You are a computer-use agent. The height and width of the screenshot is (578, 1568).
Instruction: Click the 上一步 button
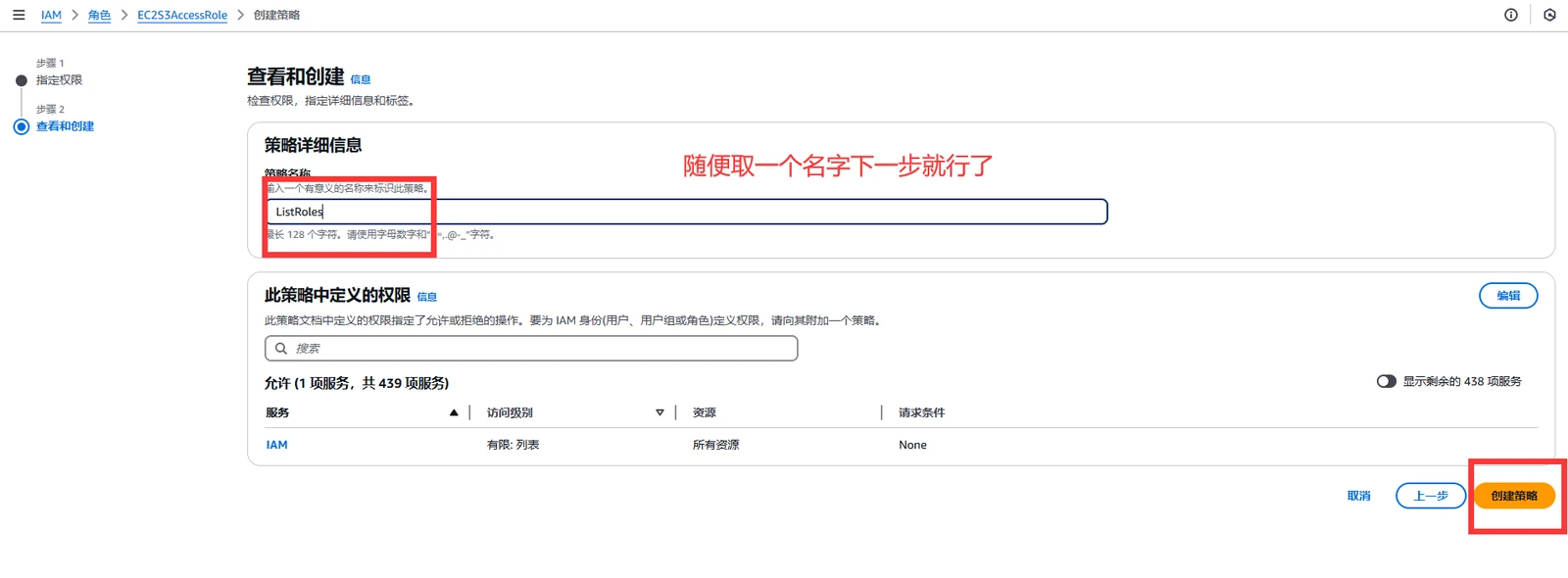tap(1431, 496)
